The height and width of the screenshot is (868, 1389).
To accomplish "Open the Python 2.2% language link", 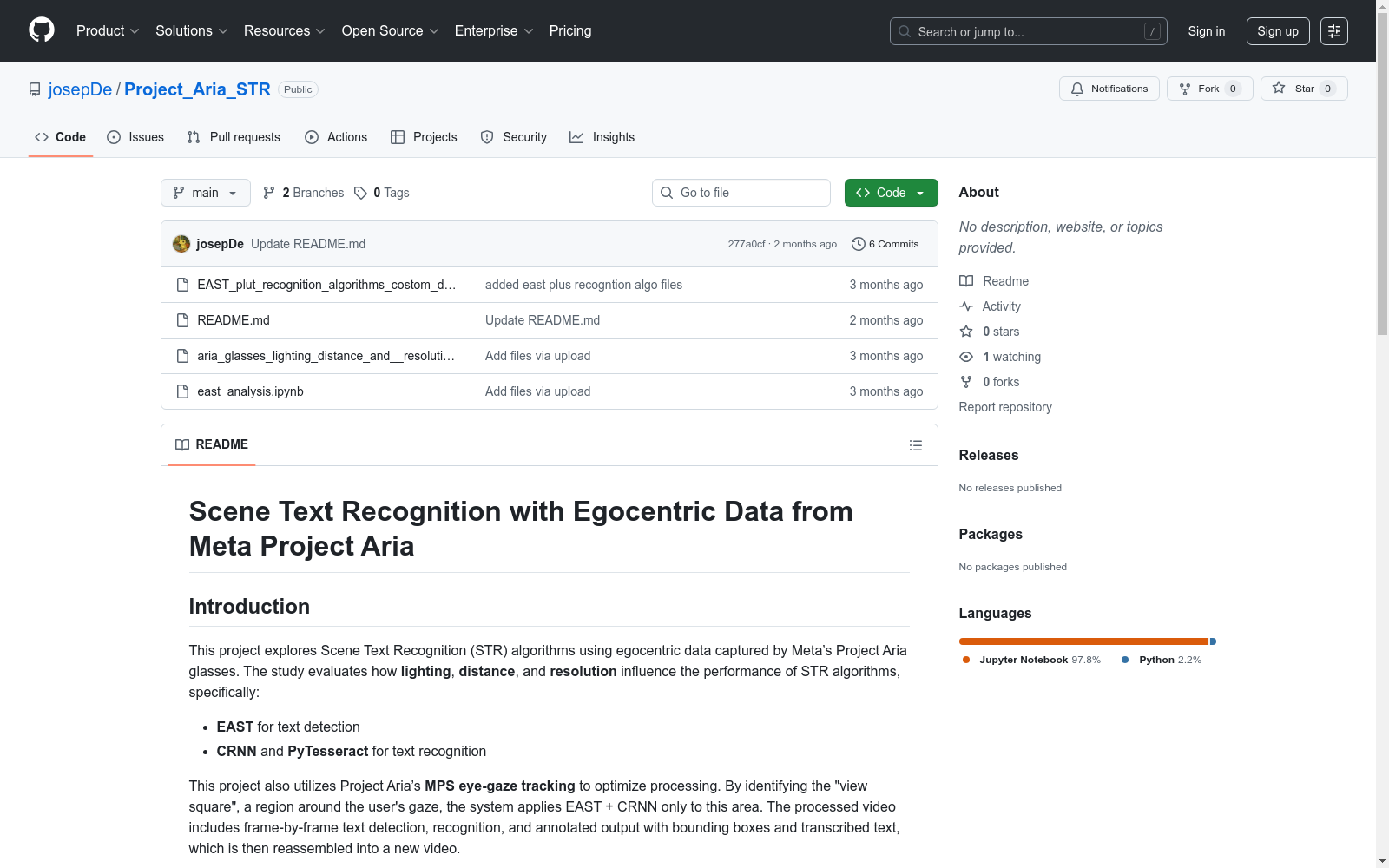I will click(x=1162, y=660).
